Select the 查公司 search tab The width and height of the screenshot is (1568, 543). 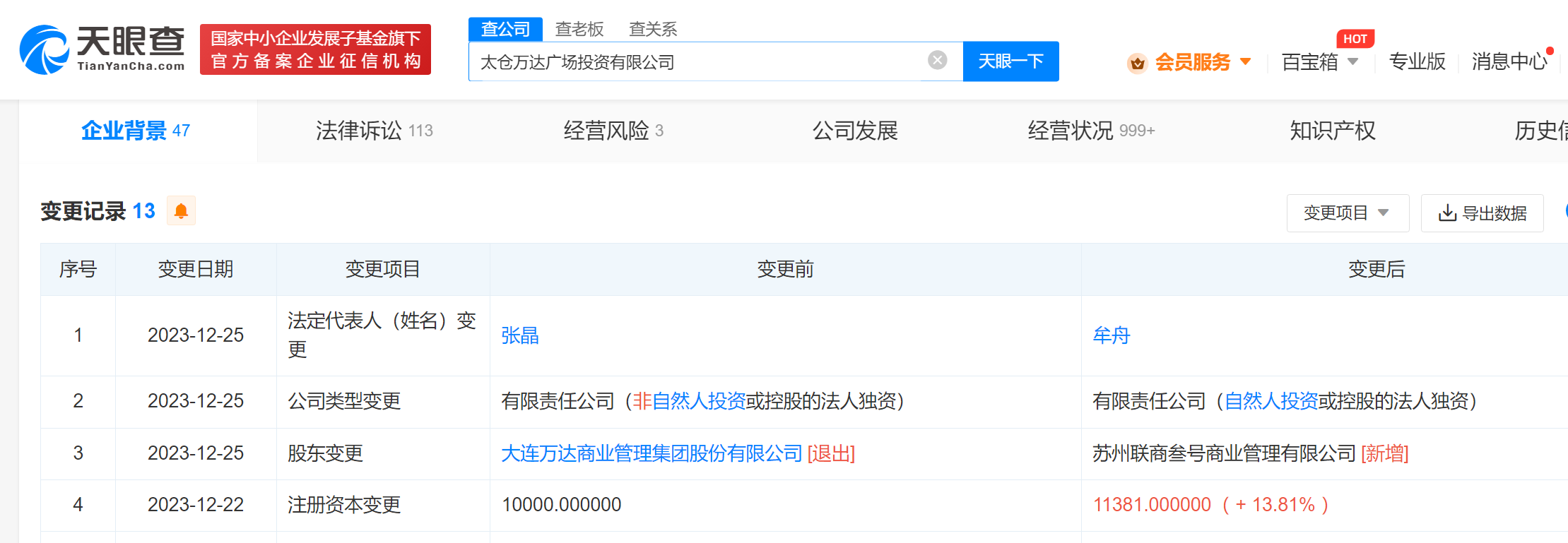(x=505, y=29)
